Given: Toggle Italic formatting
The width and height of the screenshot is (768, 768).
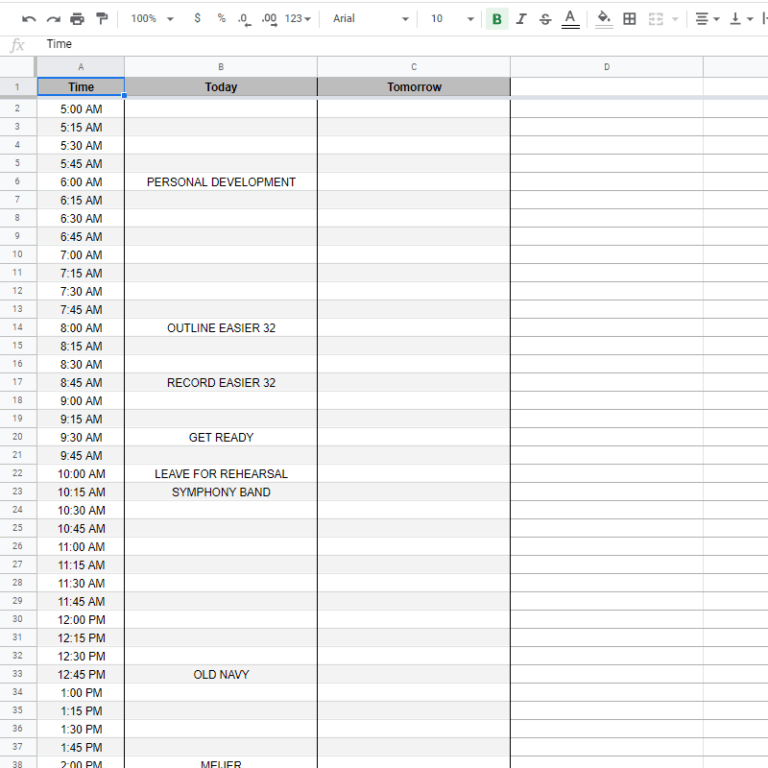Looking at the screenshot, I should 521,19.
